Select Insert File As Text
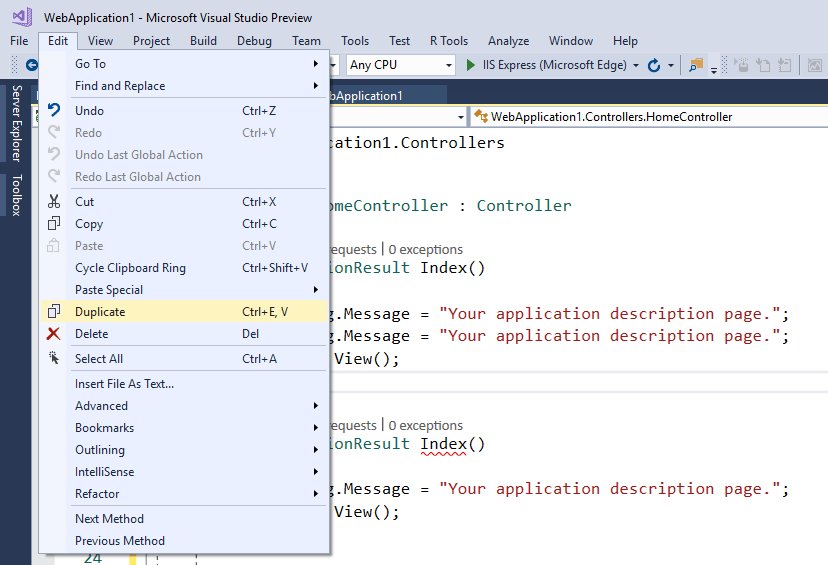 (183, 383)
